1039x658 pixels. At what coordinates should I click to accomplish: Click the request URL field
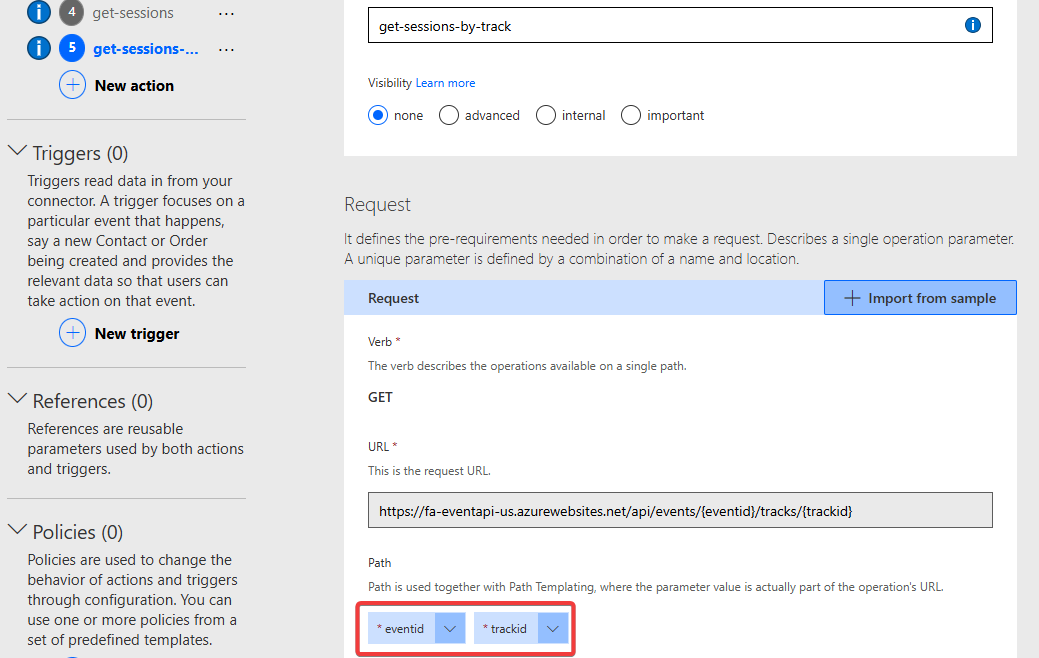pos(680,510)
